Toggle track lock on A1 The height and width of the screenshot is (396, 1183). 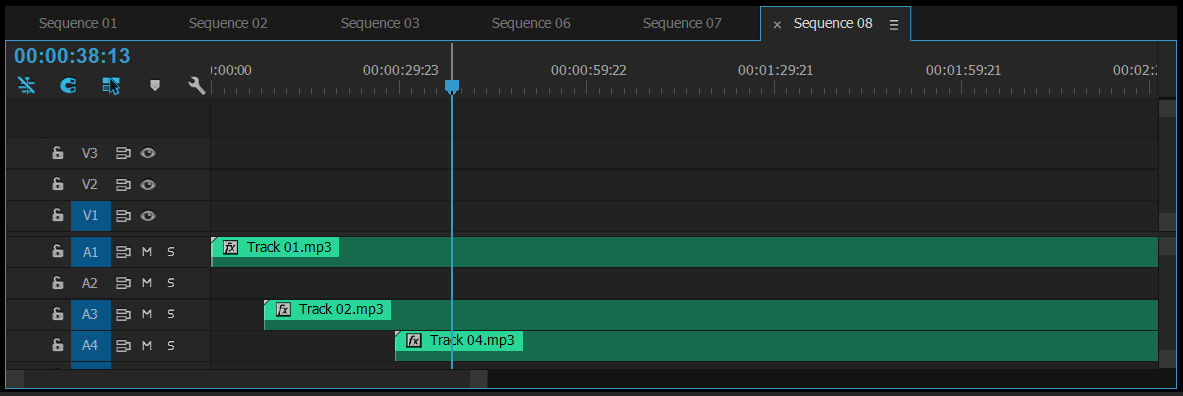[x=57, y=251]
